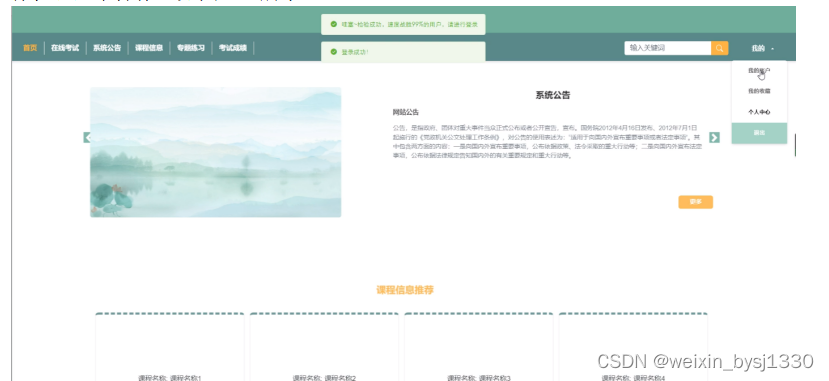This screenshot has height=381, width=829.
Task: Select 我的账户 from the dropdown menu
Action: [759, 71]
